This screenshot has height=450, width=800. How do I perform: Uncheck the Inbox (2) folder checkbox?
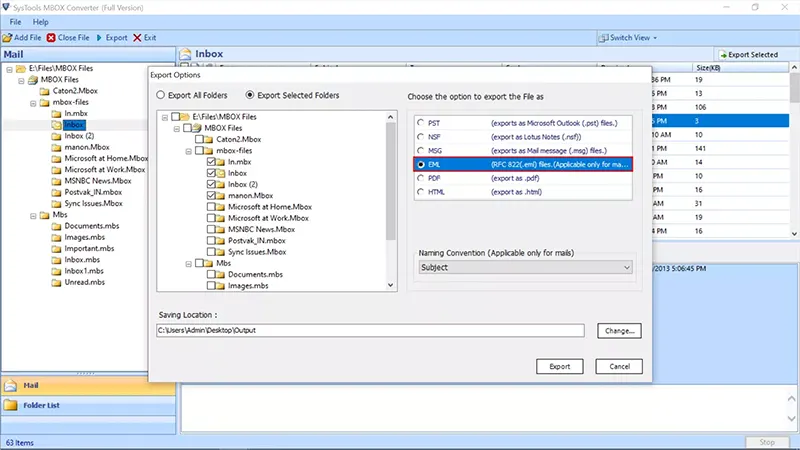point(211,184)
